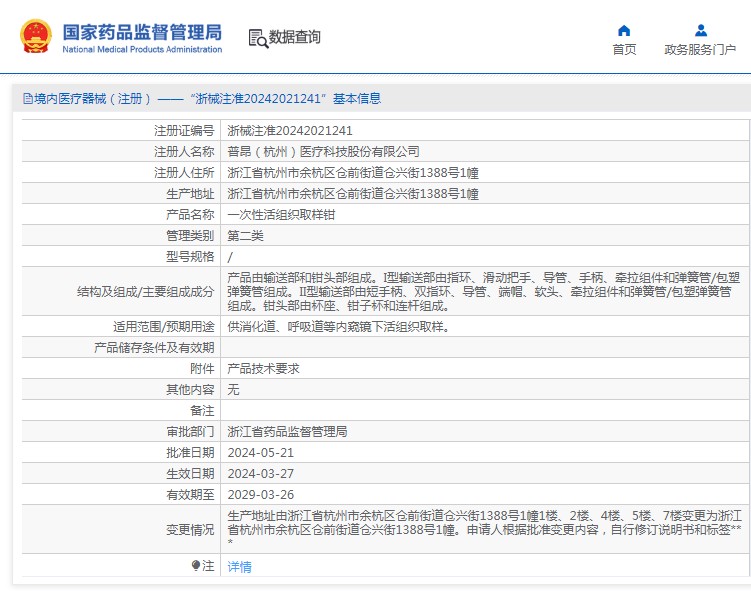This screenshot has width=751, height=591.
Task: Go to 首页 text label
Action: click(624, 50)
